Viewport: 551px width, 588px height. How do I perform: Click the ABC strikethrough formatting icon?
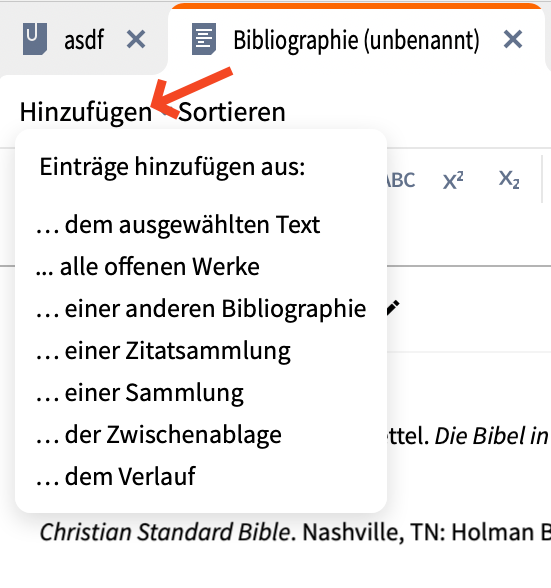coord(401,180)
